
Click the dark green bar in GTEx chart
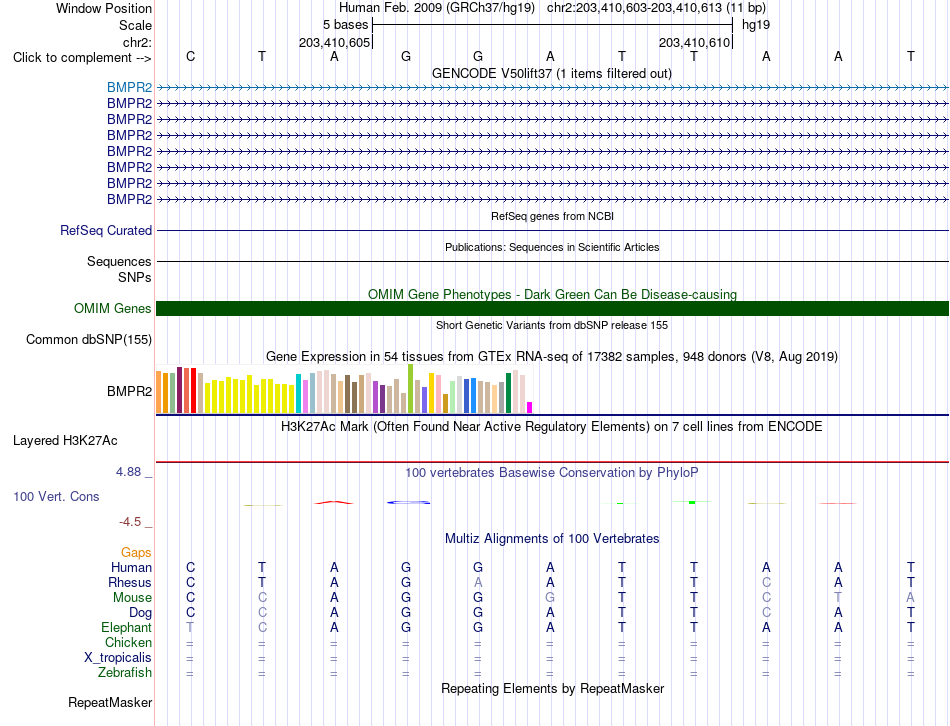point(508,393)
